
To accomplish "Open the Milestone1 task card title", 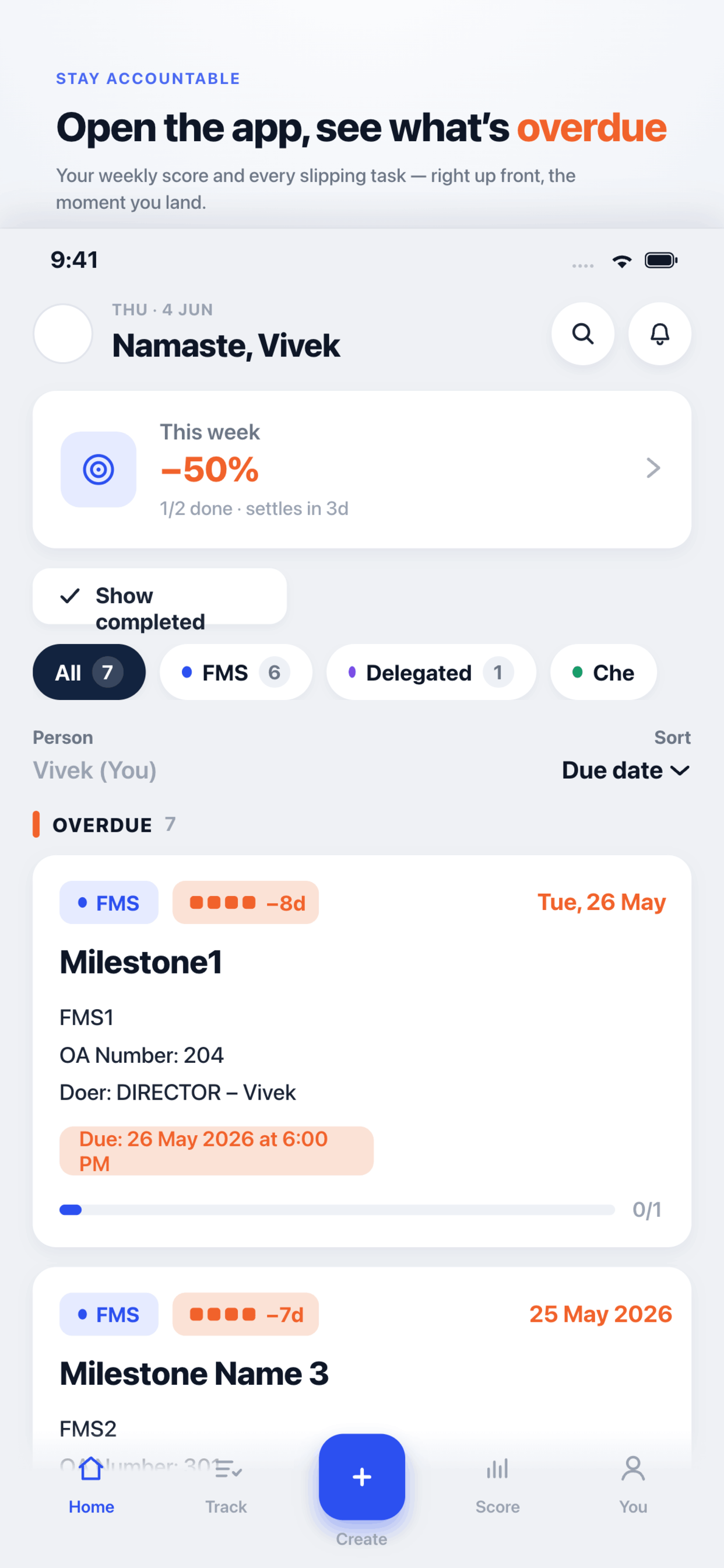I will tap(140, 963).
